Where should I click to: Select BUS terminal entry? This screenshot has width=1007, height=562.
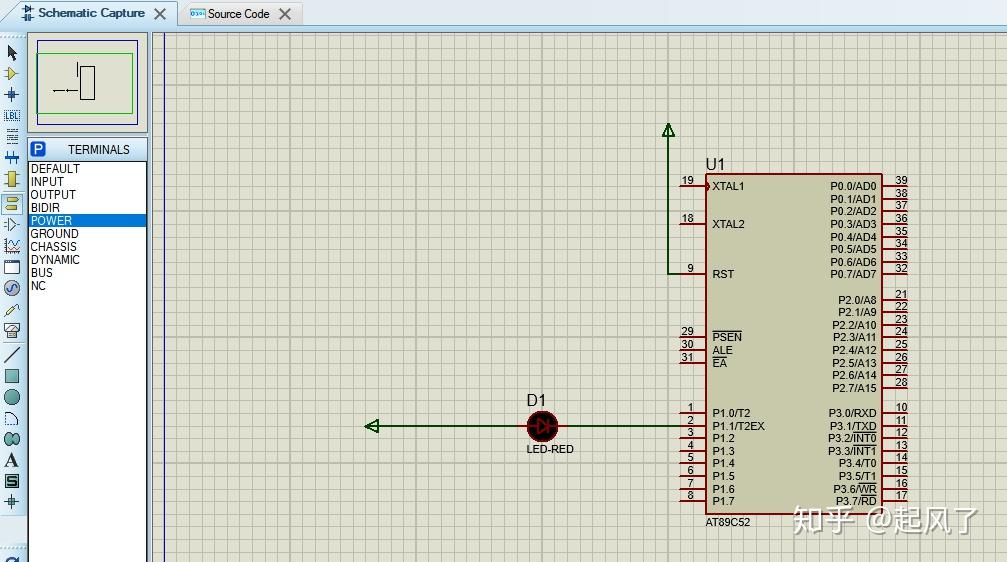(87, 272)
